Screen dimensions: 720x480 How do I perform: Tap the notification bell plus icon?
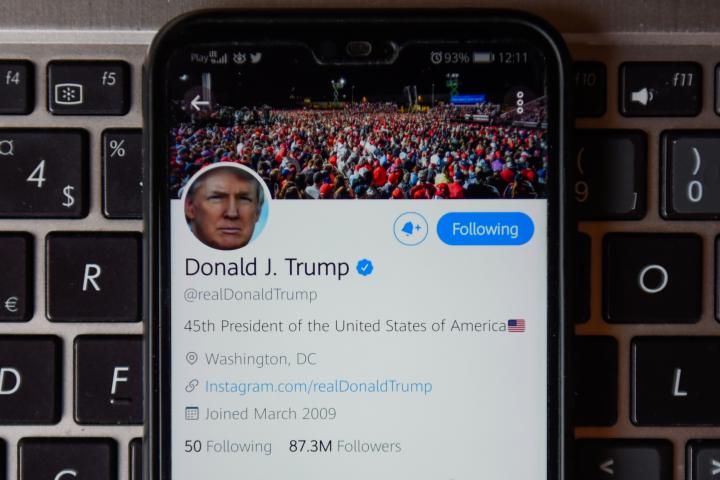coord(411,228)
